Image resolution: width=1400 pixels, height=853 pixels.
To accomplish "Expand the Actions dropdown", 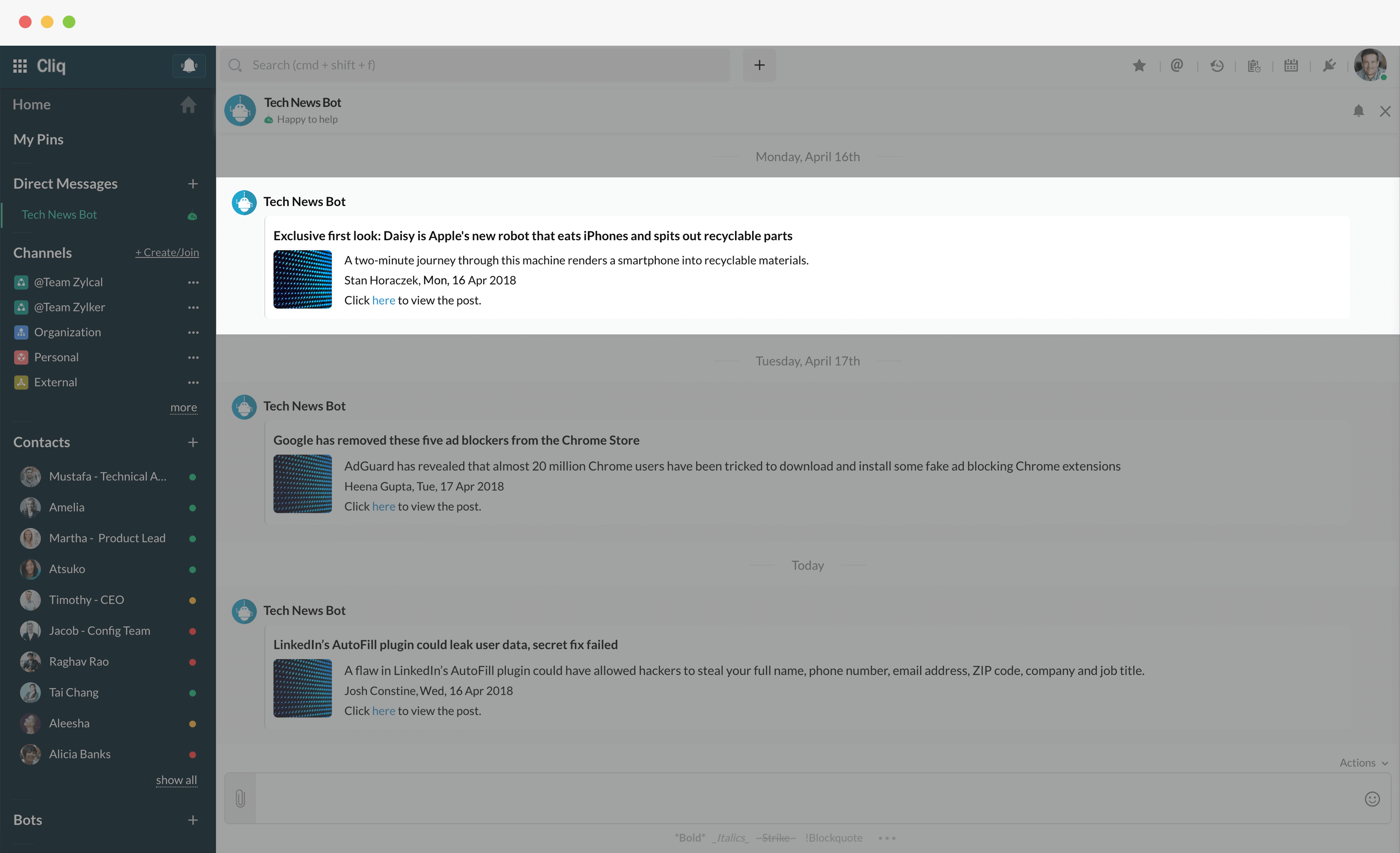I will point(1363,763).
